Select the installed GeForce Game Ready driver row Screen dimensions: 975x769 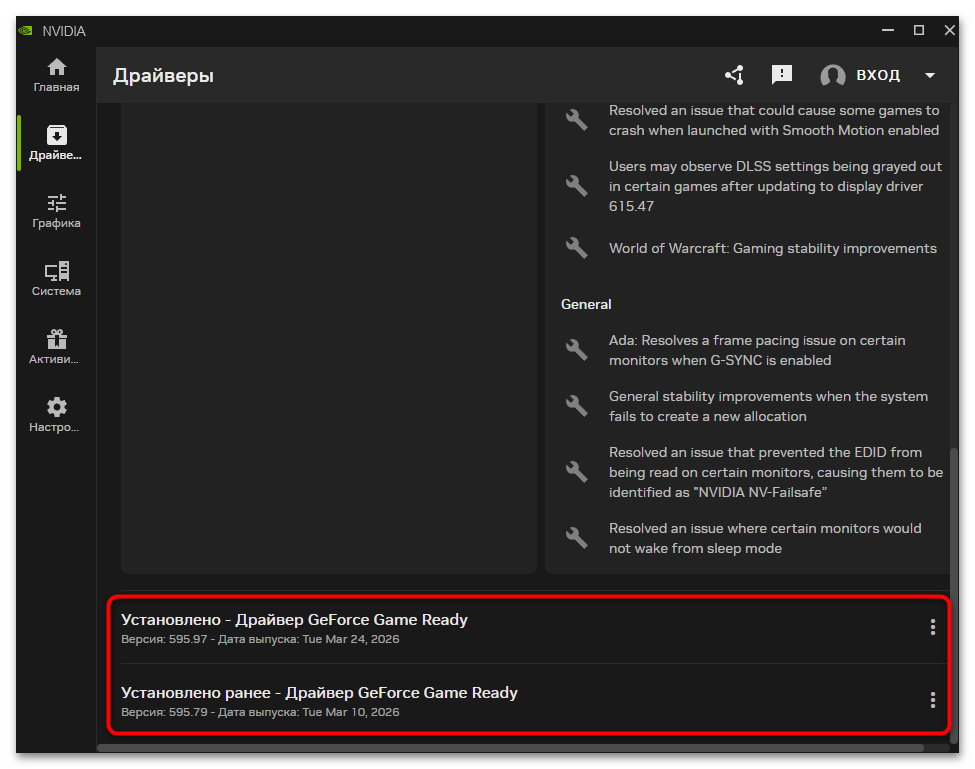(534, 628)
